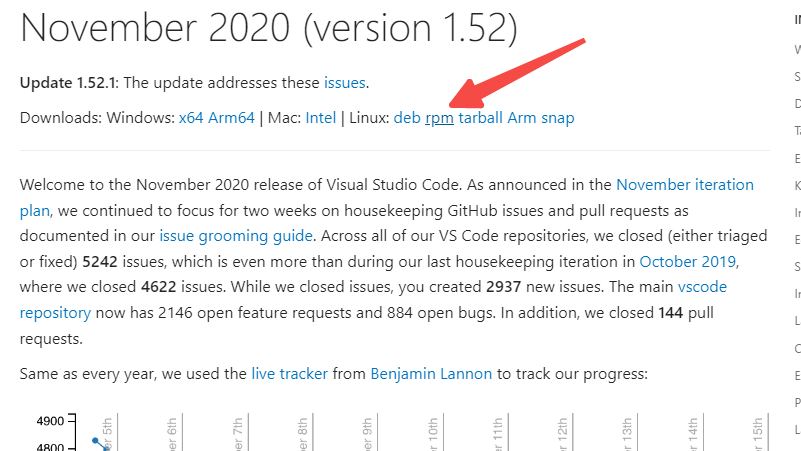Visit the issue grooming guide
Viewport: 801px width, 451px height.
point(236,236)
